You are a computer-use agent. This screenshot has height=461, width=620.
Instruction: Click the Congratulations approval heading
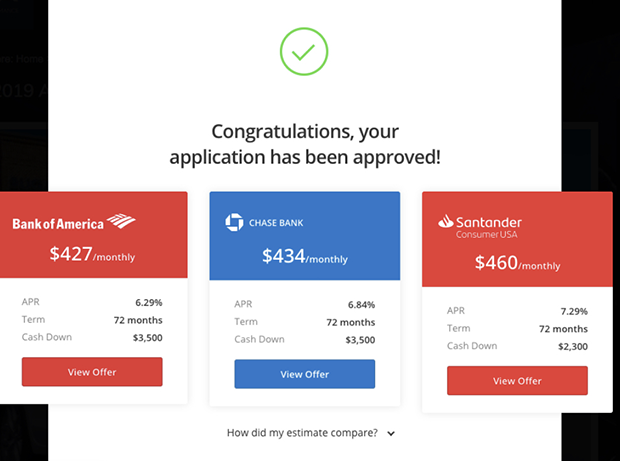[x=305, y=144]
